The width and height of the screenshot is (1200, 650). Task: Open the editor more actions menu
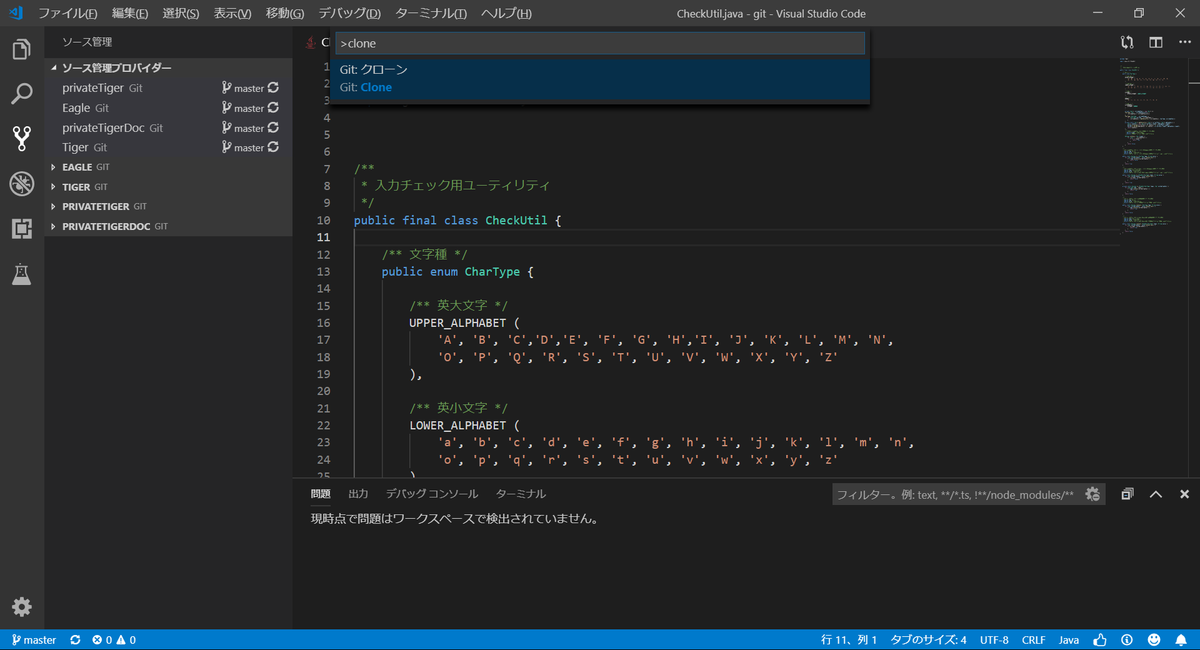click(x=1183, y=42)
